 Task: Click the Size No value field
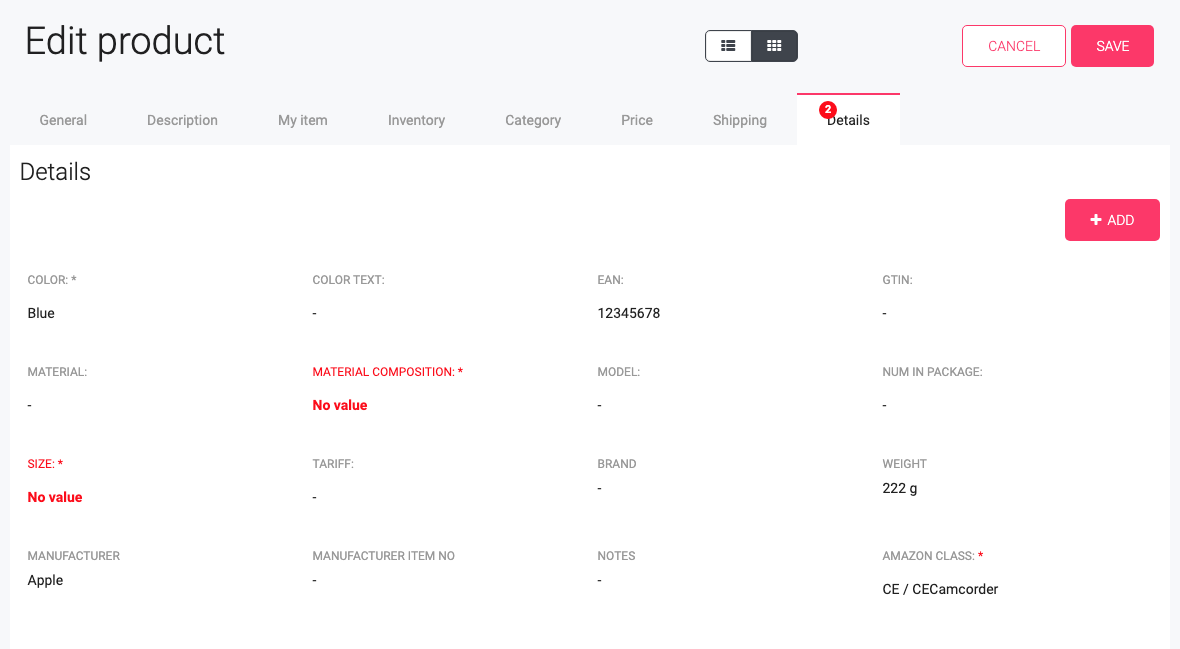[x=55, y=497]
